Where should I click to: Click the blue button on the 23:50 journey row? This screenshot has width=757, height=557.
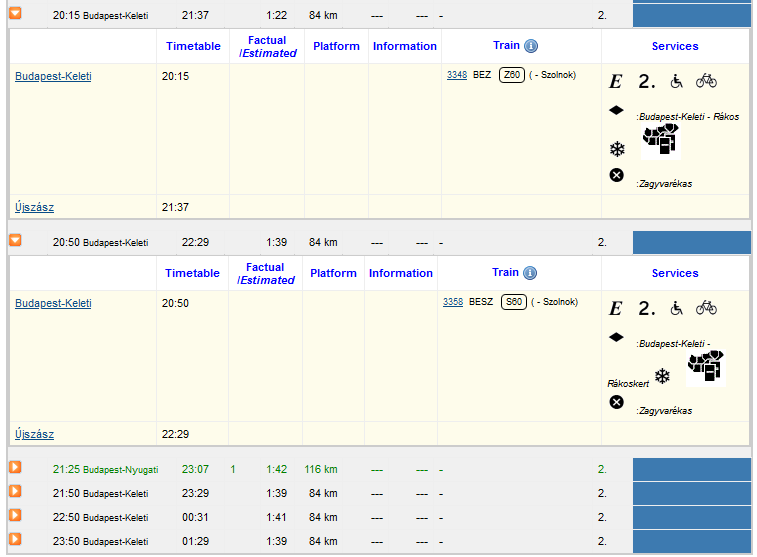click(691, 541)
